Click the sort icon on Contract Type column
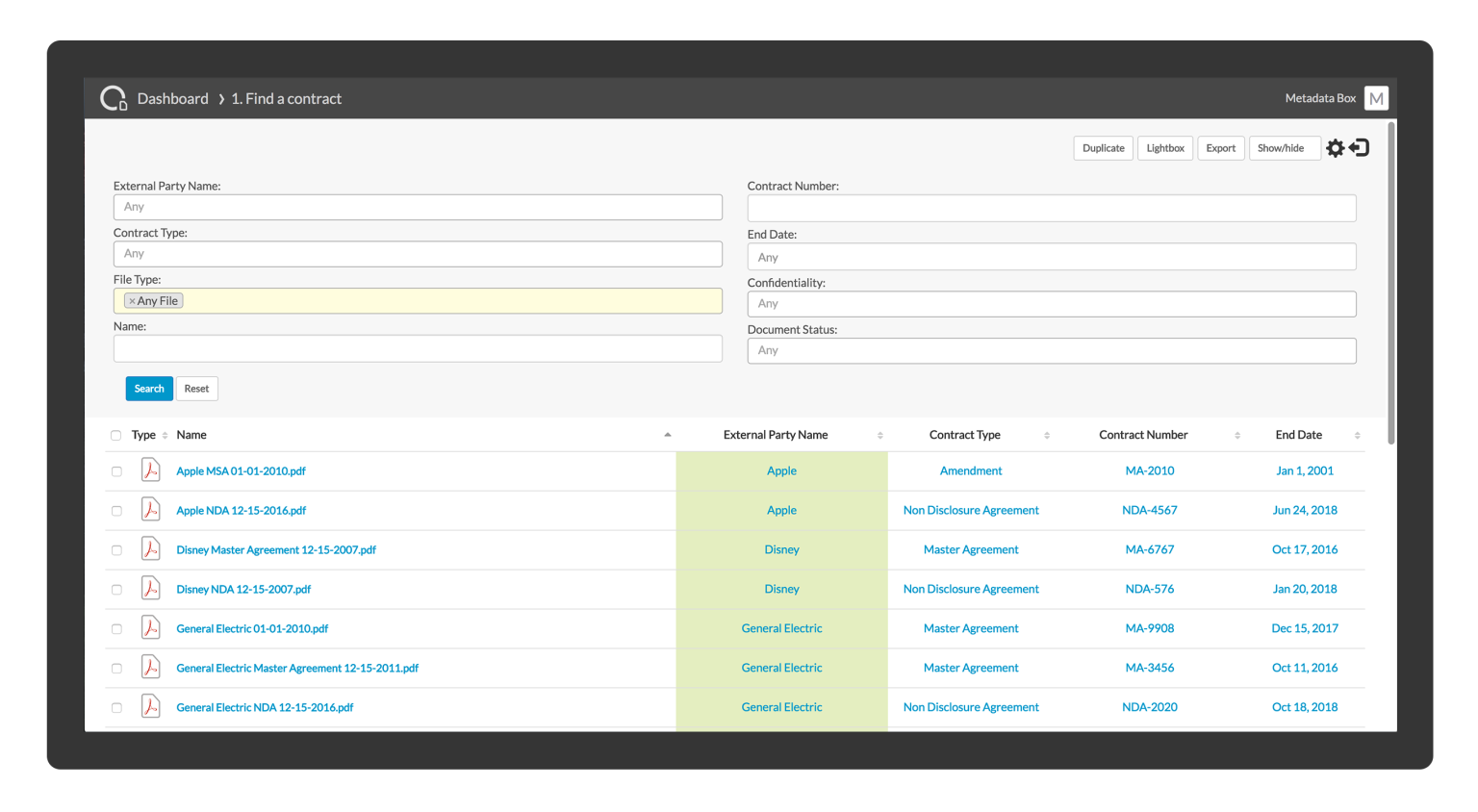 point(1048,435)
